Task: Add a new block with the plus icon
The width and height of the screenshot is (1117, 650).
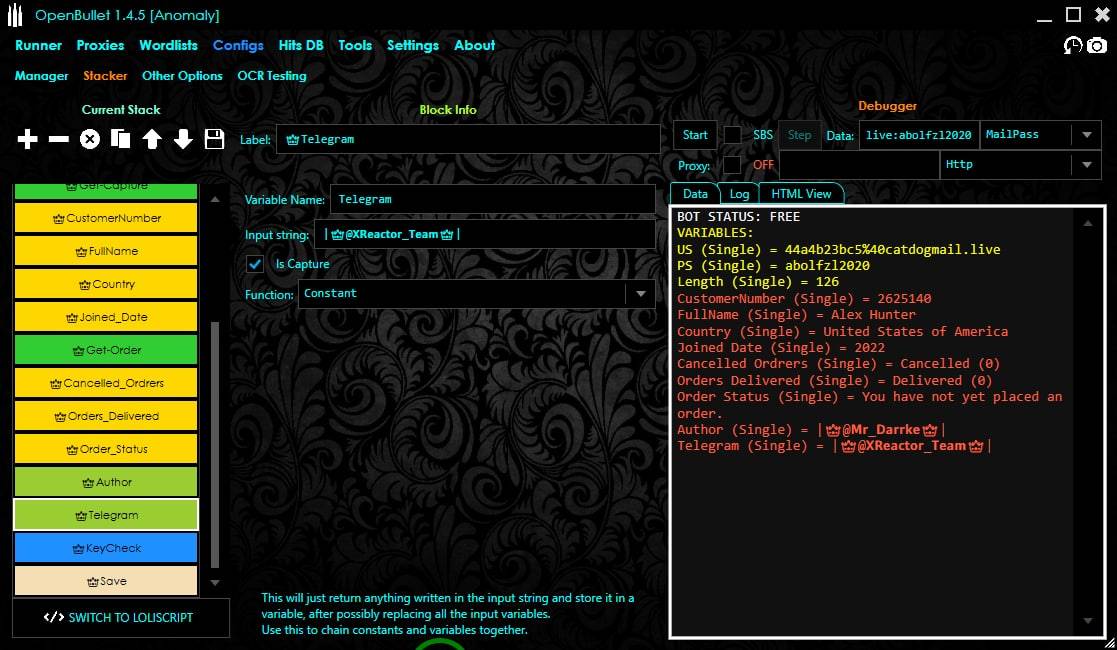Action: point(27,139)
